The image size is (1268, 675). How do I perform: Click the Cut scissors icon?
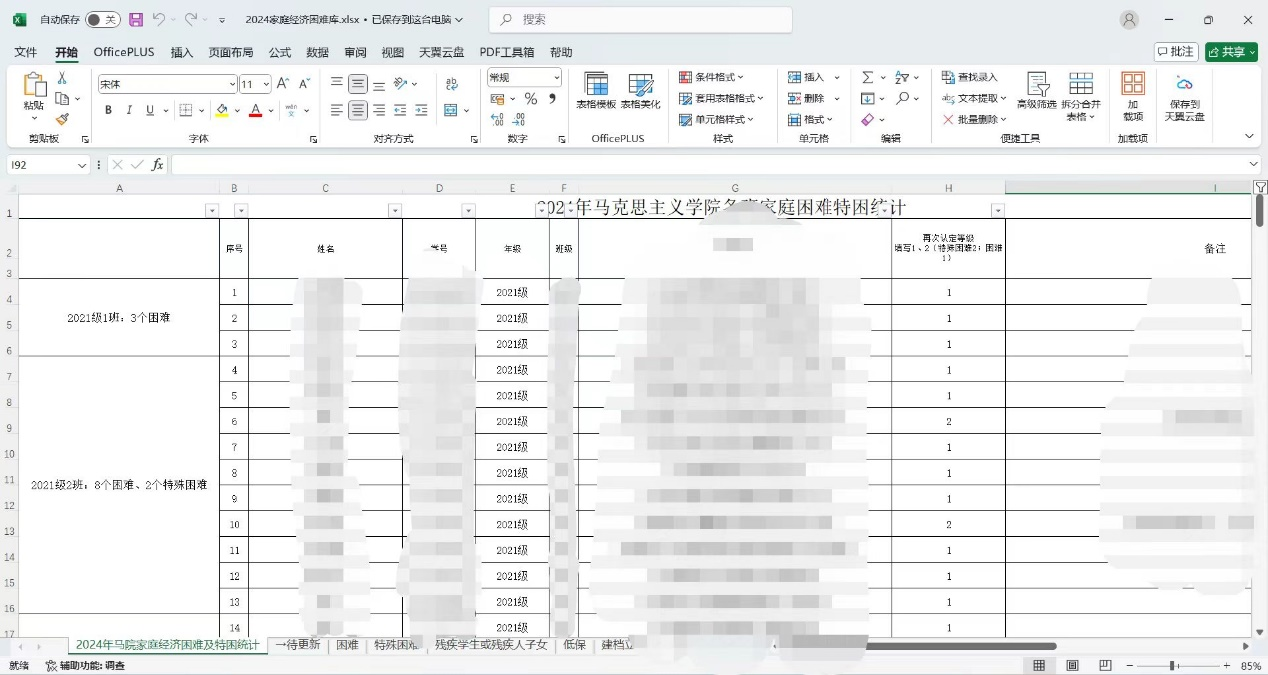[x=62, y=78]
